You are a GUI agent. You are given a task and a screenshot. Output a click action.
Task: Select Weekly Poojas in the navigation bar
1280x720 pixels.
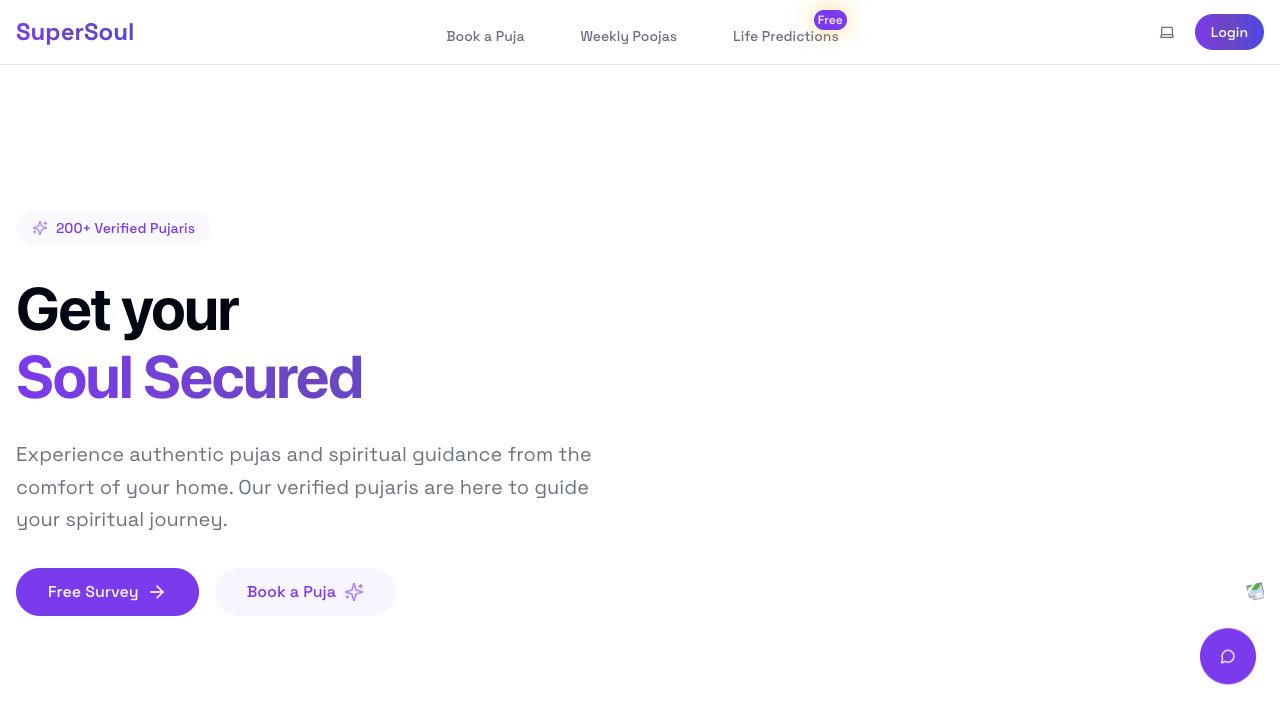pyautogui.click(x=628, y=36)
